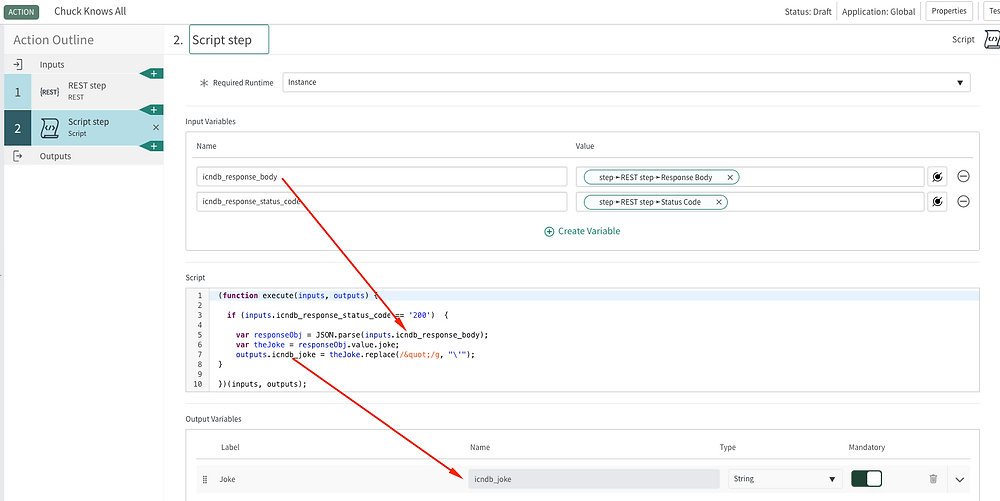Click the icndb_response_status_code name field
Image resolution: width=1000 pixels, height=501 pixels.
(381, 202)
